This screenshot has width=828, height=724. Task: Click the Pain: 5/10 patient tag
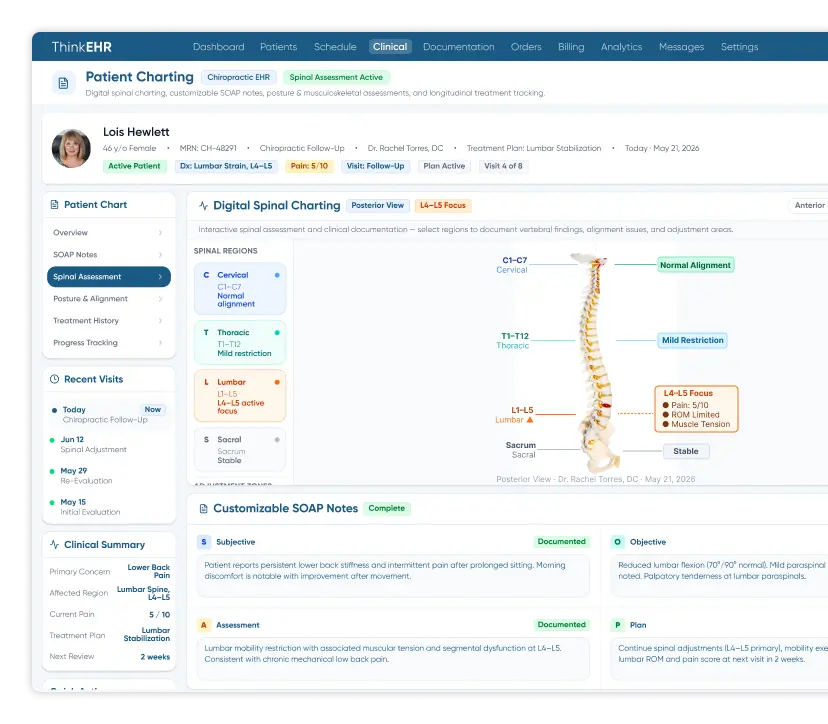(x=309, y=166)
